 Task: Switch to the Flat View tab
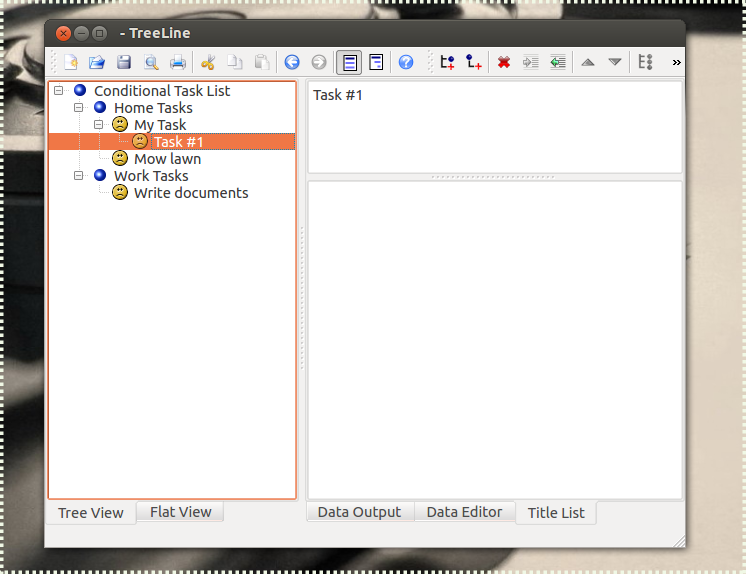coord(180,512)
